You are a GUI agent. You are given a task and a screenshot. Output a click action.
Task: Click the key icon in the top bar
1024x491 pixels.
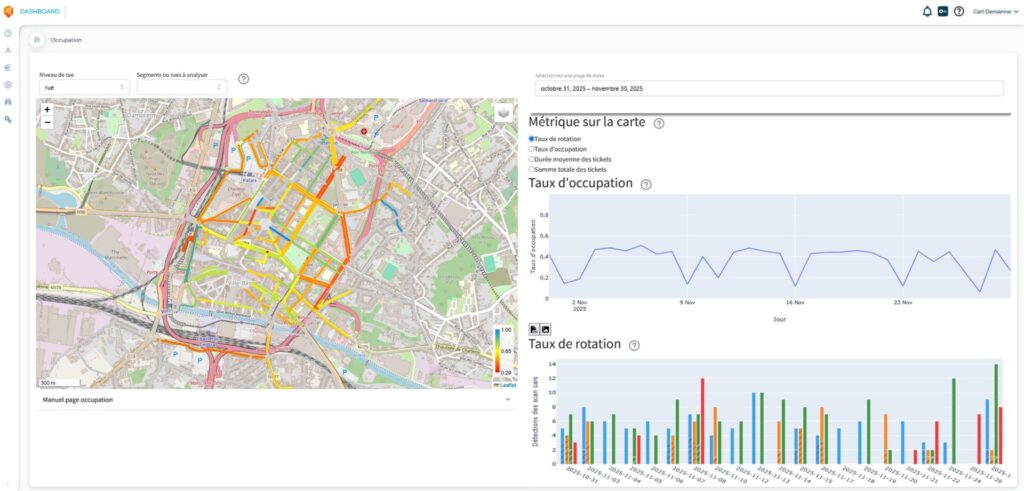click(943, 11)
